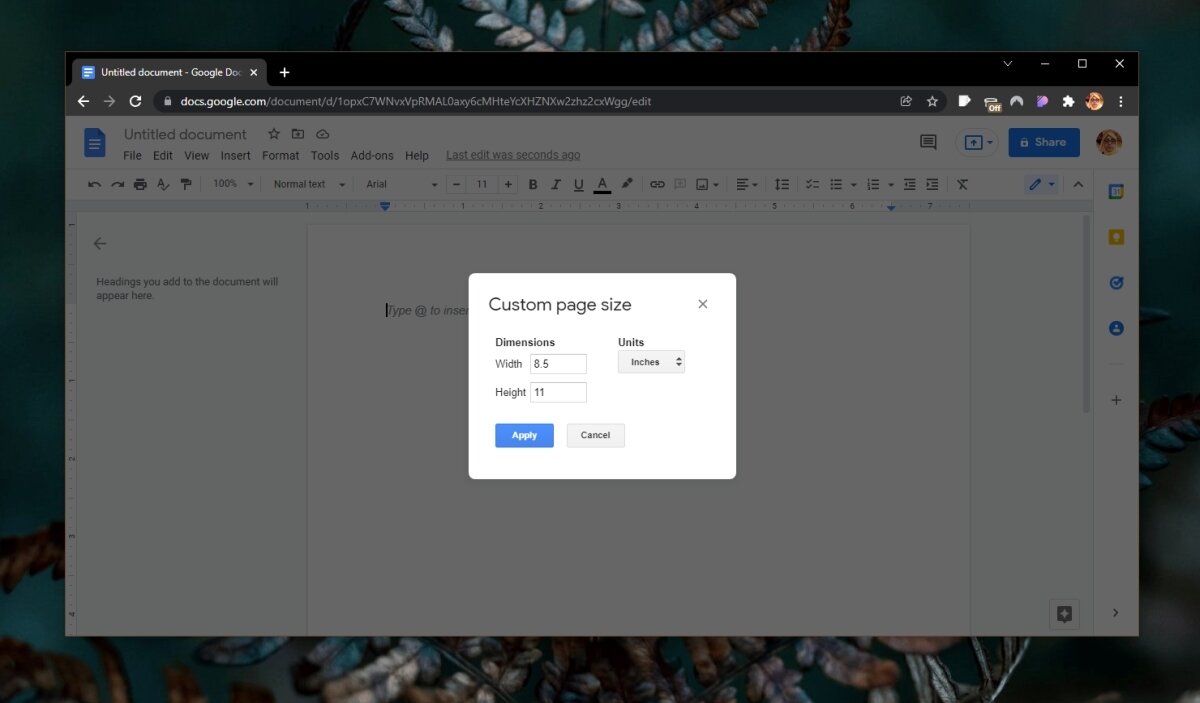
Task: Open the Arial font family dropdown
Action: coord(398,184)
